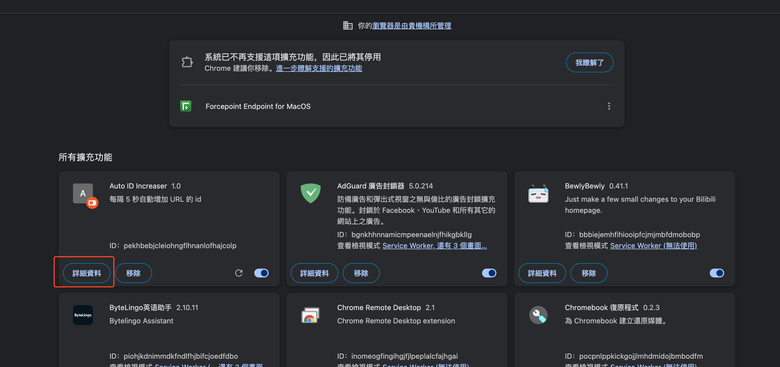The image size is (780, 367).
Task: Click the Forcepoint Endpoint green icon
Action: pos(186,106)
